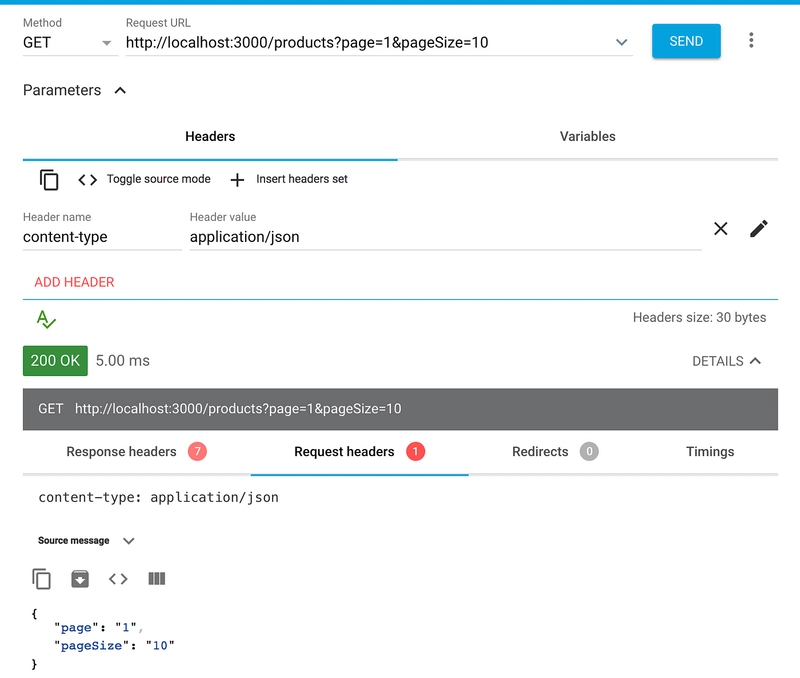Expand the Request URL history chevron
800x678 pixels.
pos(621,42)
